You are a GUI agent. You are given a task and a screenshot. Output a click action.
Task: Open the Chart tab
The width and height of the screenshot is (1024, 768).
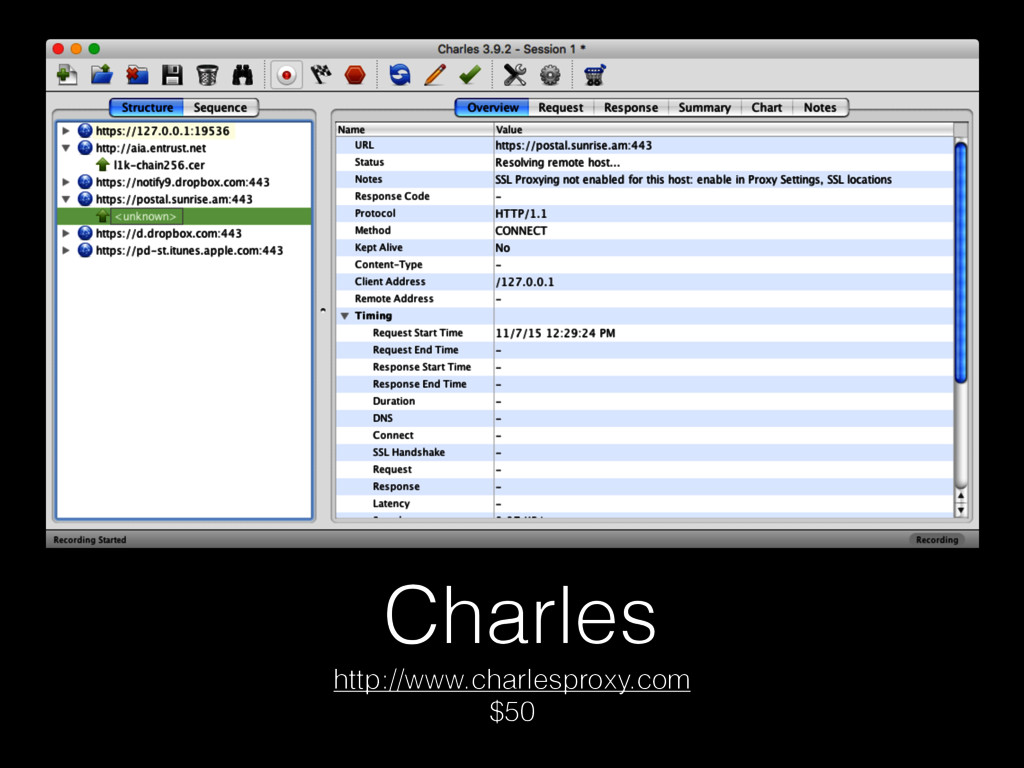[x=766, y=107]
